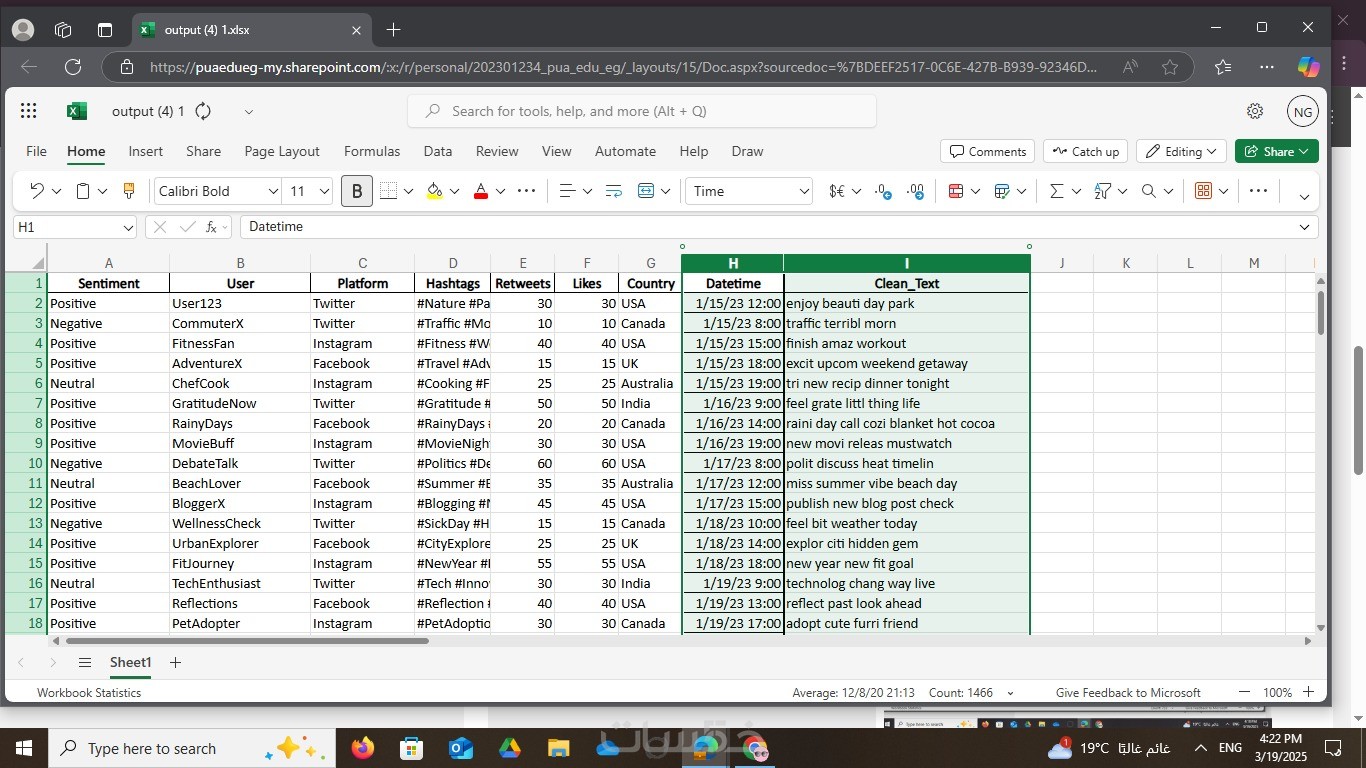Click the Excel logo icon
The image size is (1366, 768).
coord(77,111)
